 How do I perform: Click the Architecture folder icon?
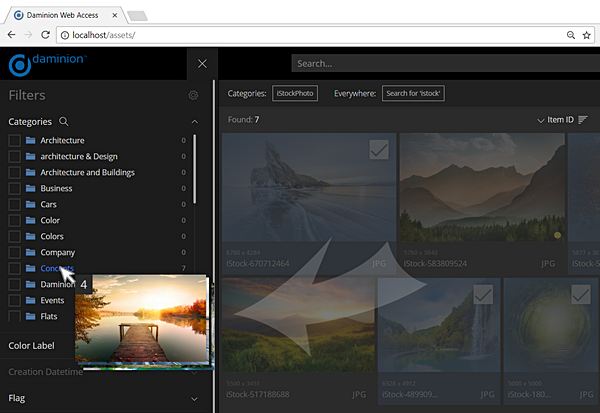point(31,140)
